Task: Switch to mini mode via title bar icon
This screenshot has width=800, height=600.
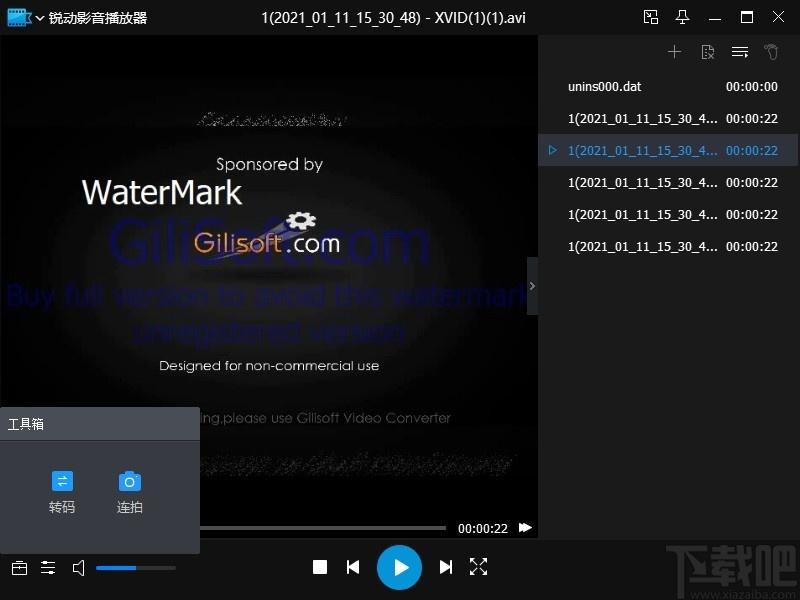Action: tap(651, 17)
